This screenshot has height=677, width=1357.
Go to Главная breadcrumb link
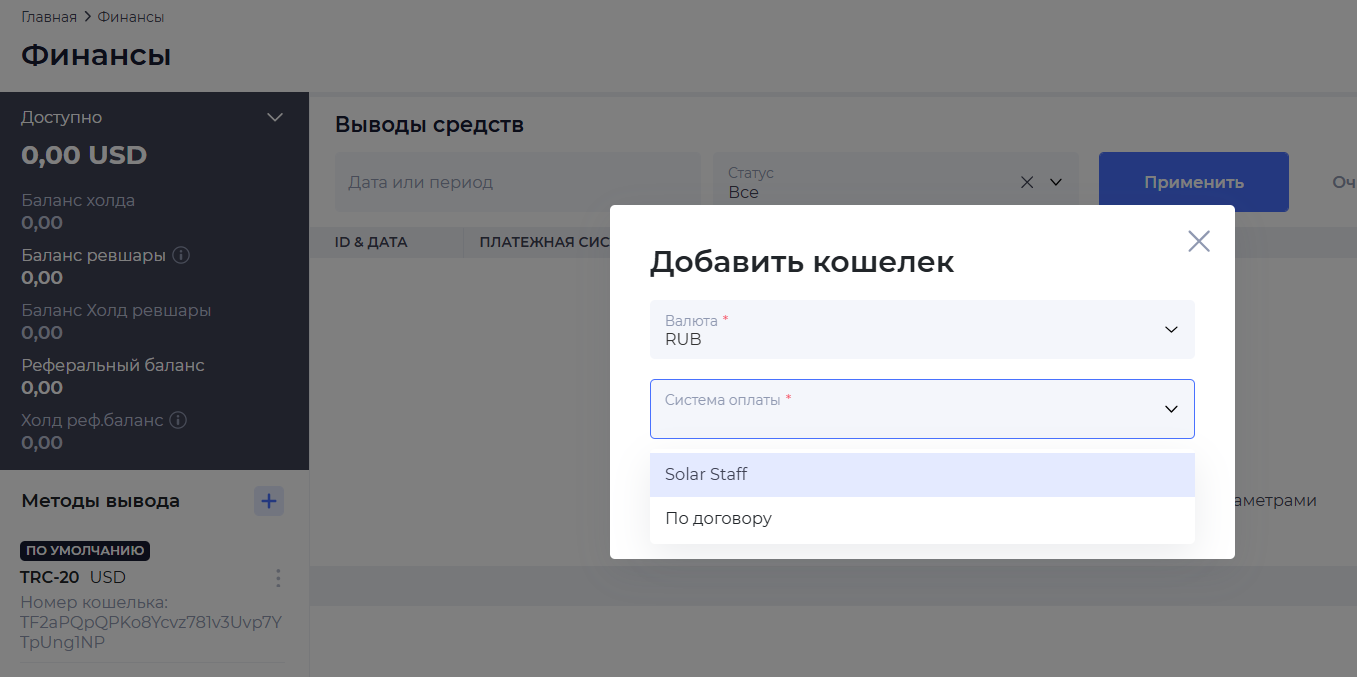(49, 17)
